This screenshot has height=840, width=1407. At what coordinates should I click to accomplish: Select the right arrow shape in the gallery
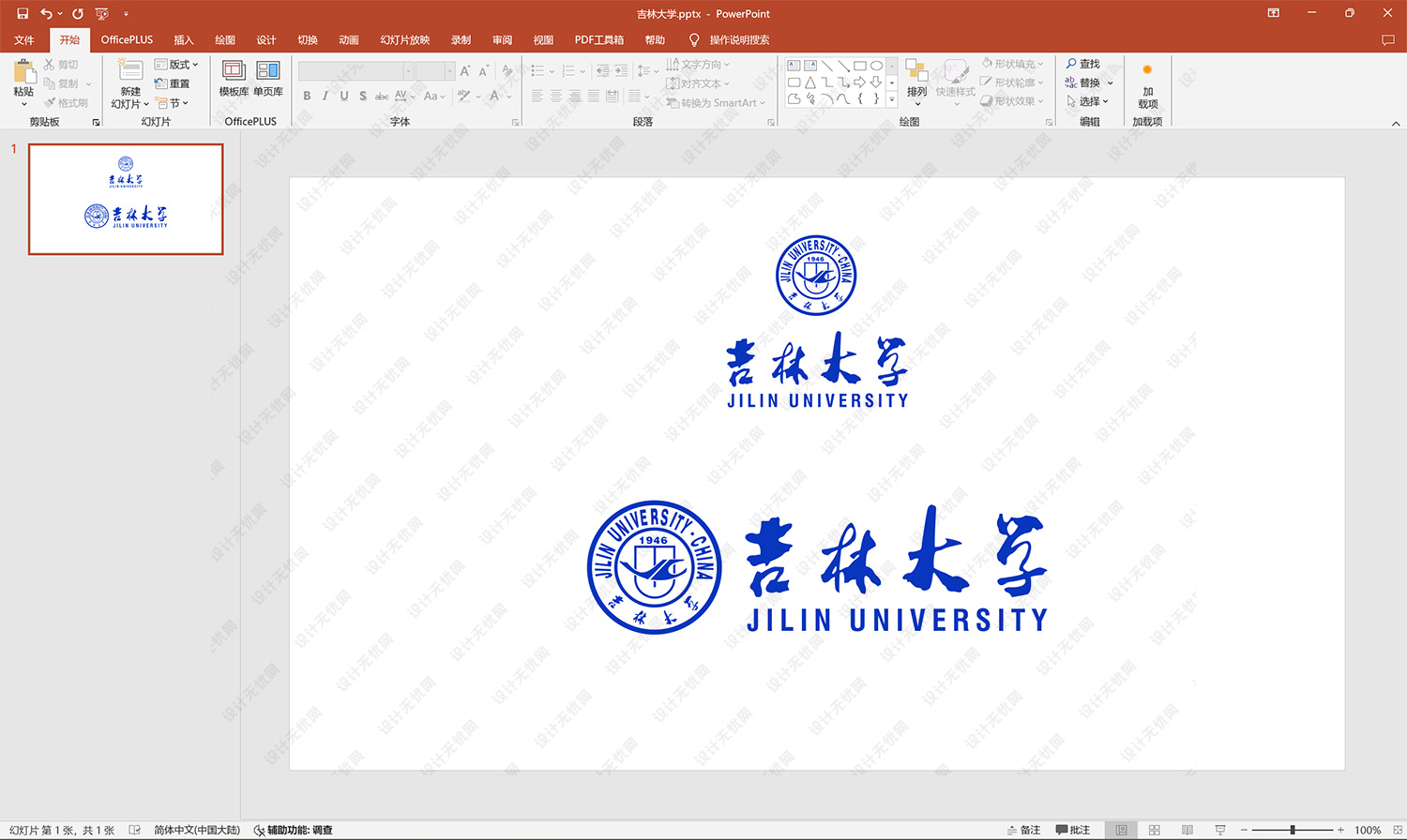[859, 82]
